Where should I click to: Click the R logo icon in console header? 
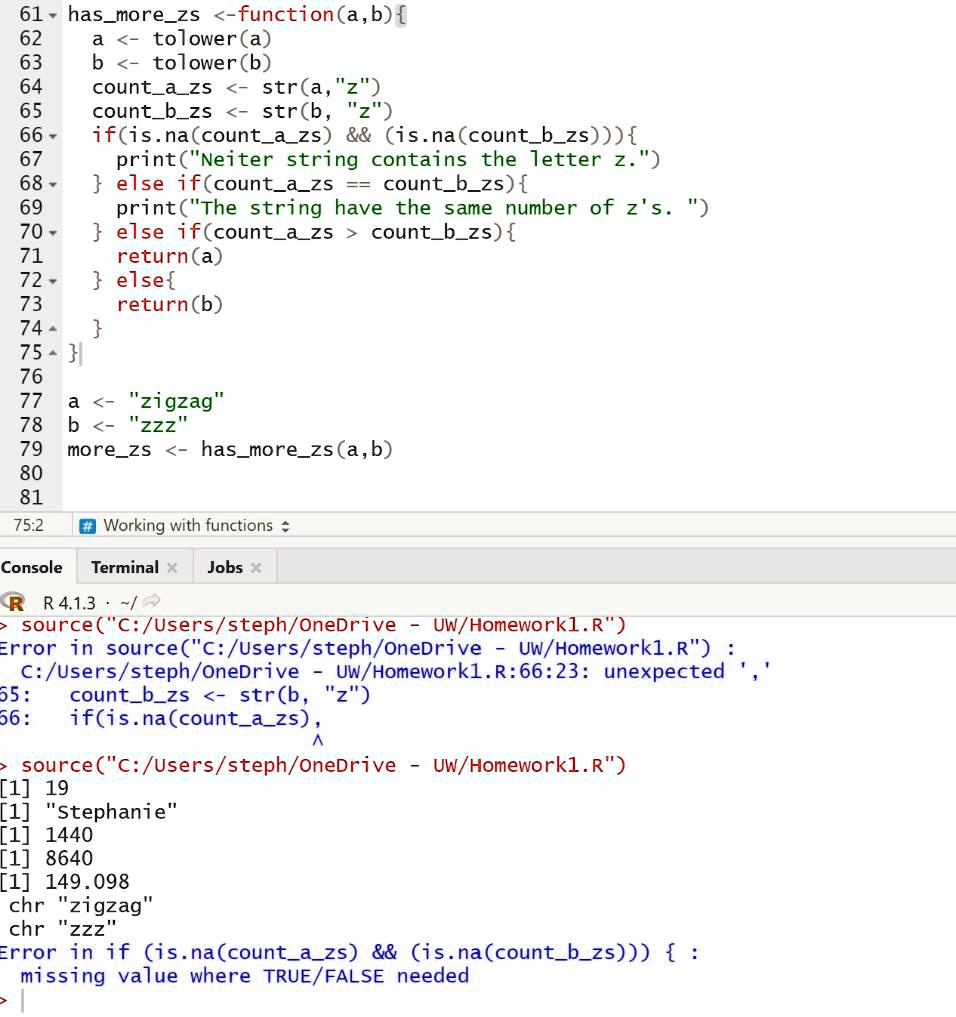coord(13,602)
